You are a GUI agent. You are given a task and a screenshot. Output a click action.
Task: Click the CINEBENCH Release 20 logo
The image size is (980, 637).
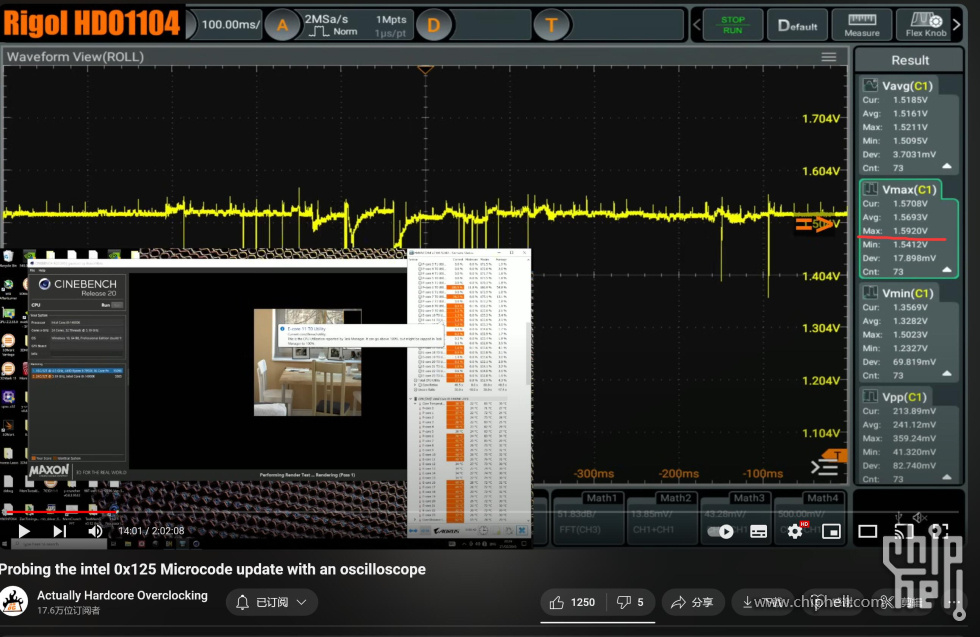(79, 287)
